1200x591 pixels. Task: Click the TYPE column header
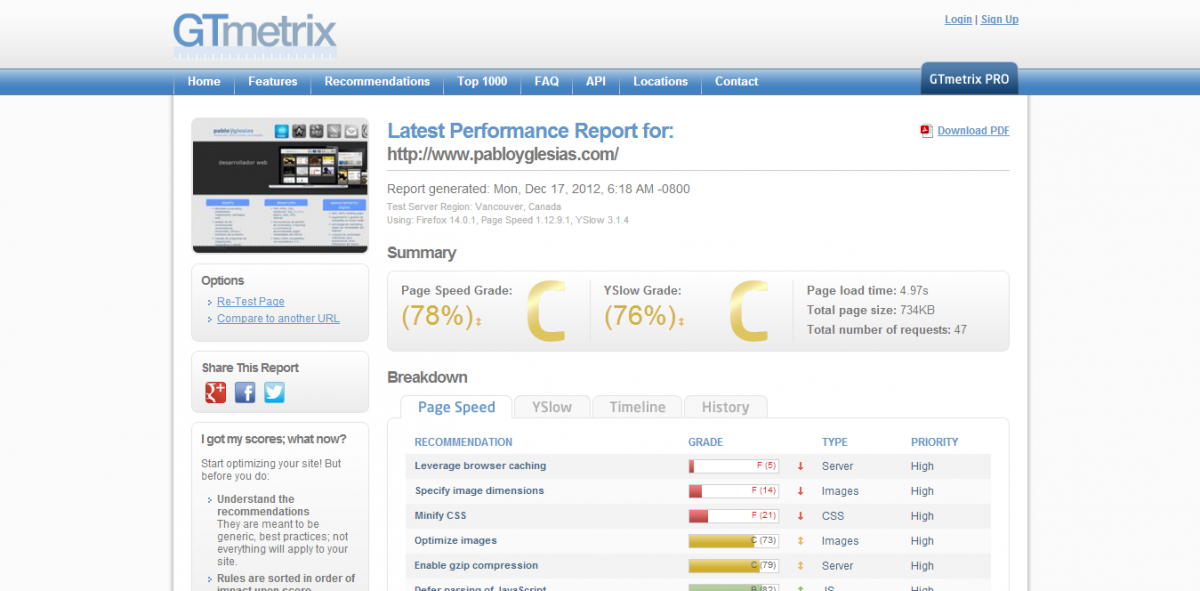(835, 442)
